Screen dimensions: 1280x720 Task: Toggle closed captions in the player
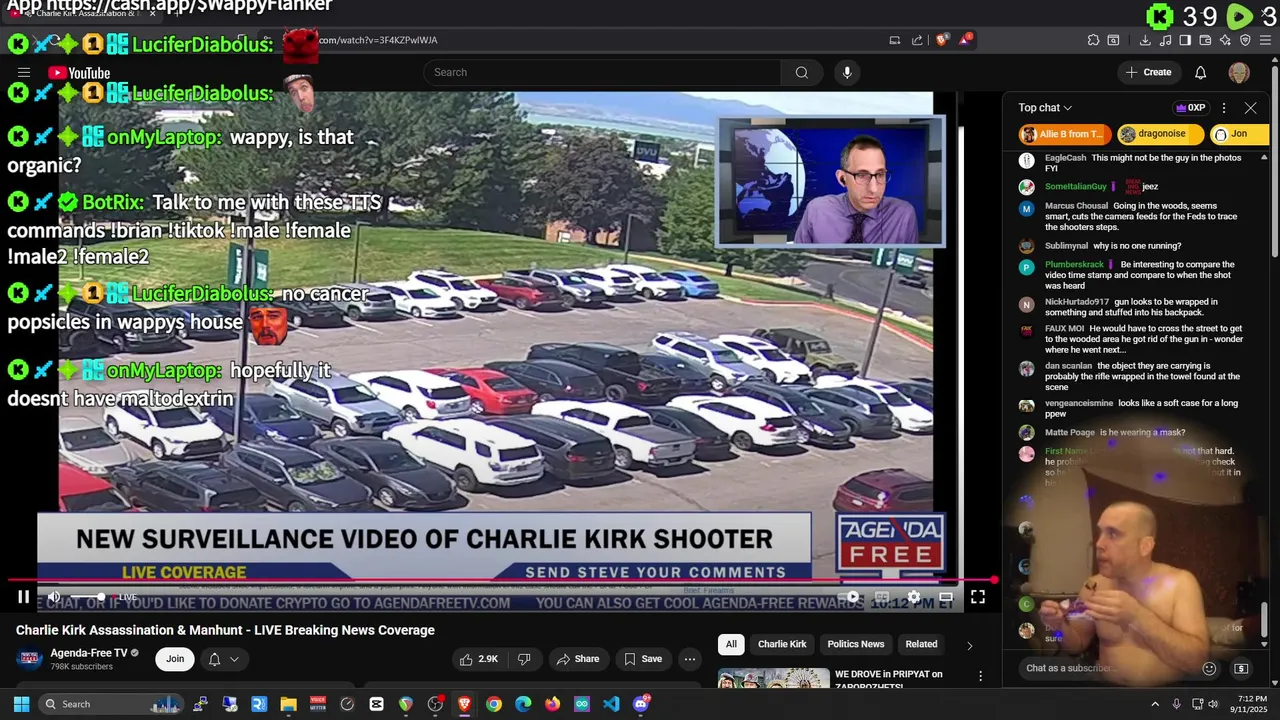coord(883,597)
